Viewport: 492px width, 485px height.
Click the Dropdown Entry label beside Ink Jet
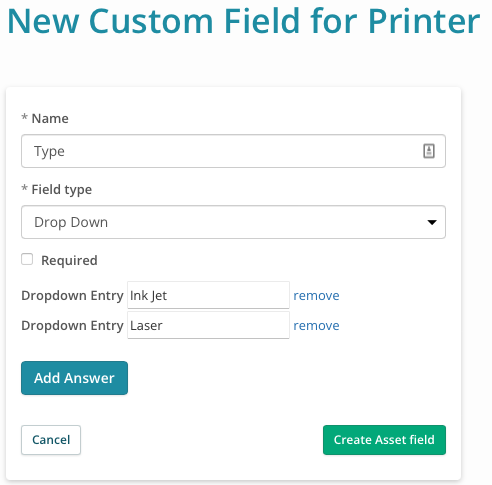(x=72, y=296)
